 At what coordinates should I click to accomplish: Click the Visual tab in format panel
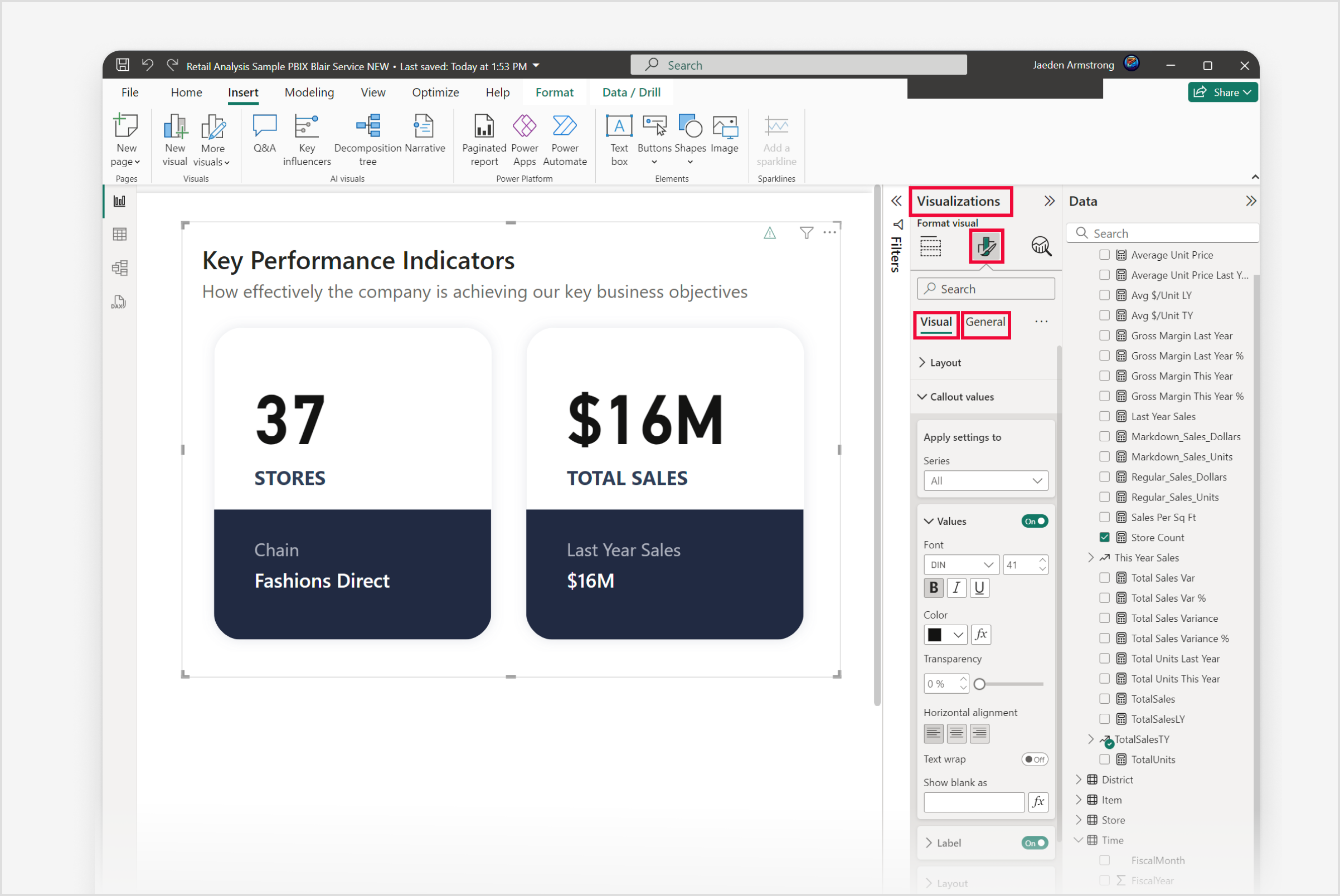[934, 322]
